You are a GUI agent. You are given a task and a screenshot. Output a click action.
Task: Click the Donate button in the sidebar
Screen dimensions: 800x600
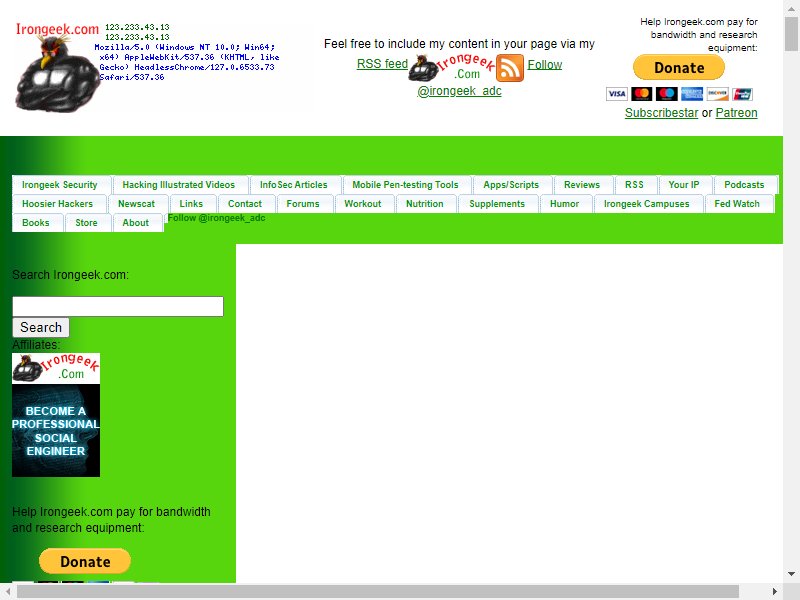[x=85, y=561]
